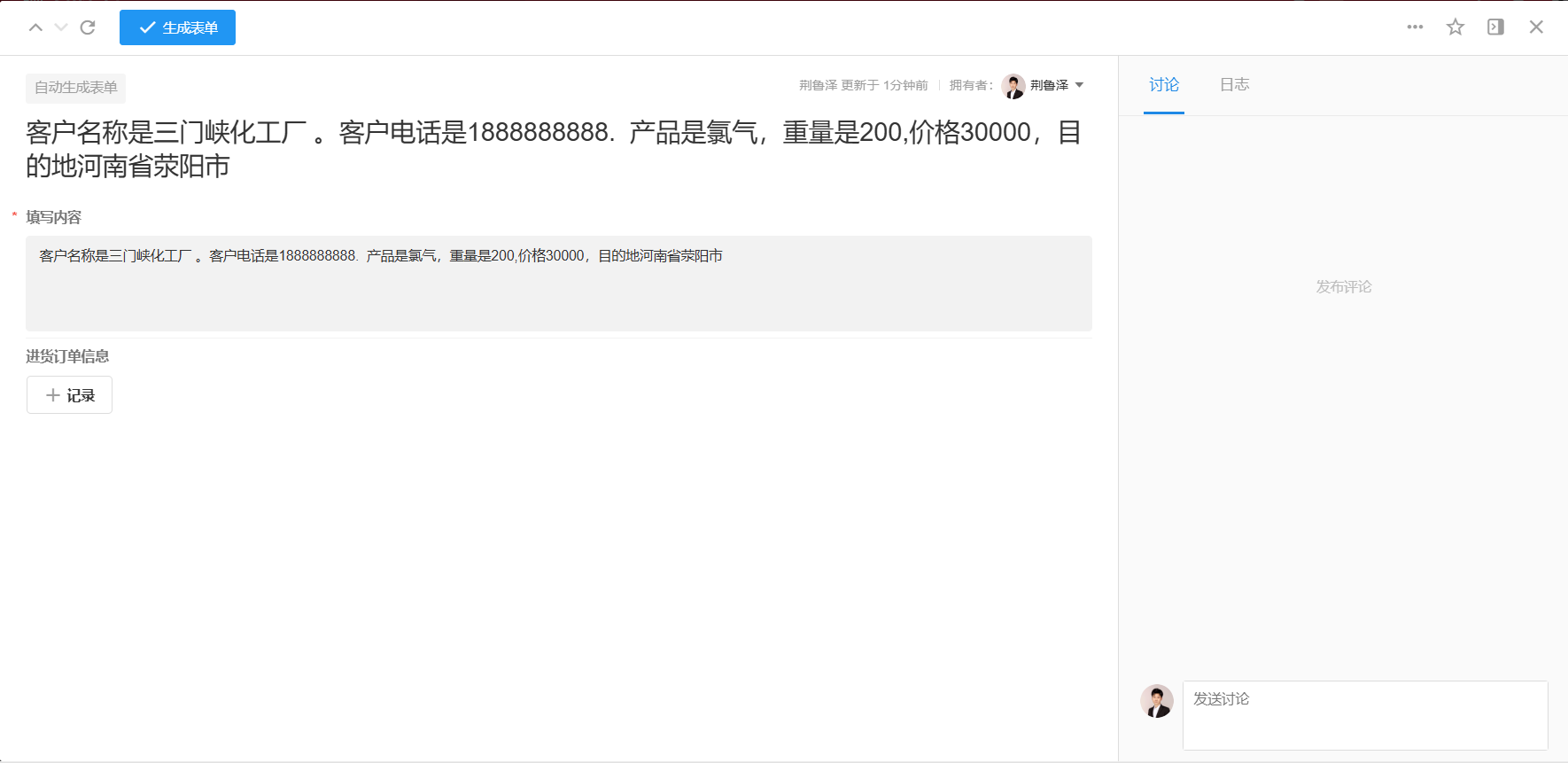
Task: Click the commenter avatar beside discussion box
Action: coord(1157,701)
